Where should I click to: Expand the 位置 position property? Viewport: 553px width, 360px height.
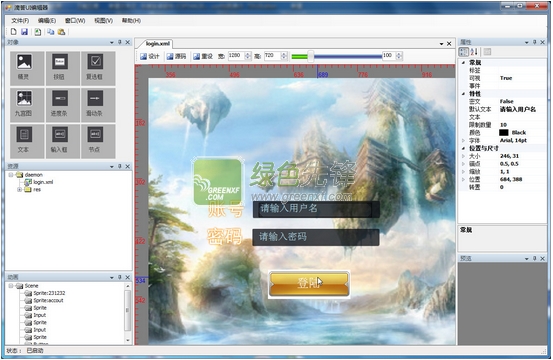pos(463,179)
